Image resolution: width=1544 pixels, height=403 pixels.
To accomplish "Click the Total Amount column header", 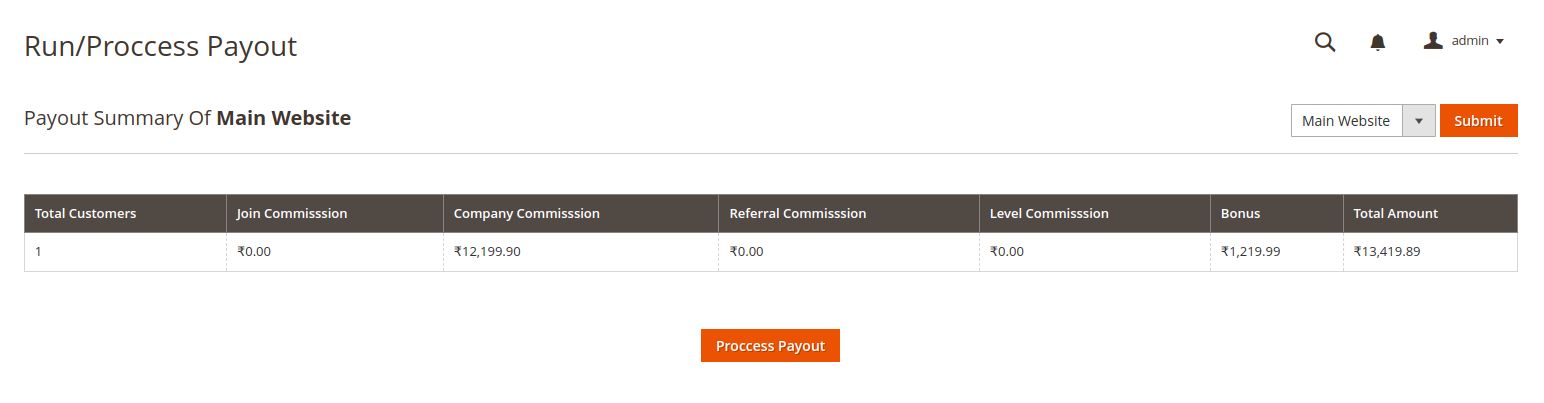I will tap(1396, 214).
